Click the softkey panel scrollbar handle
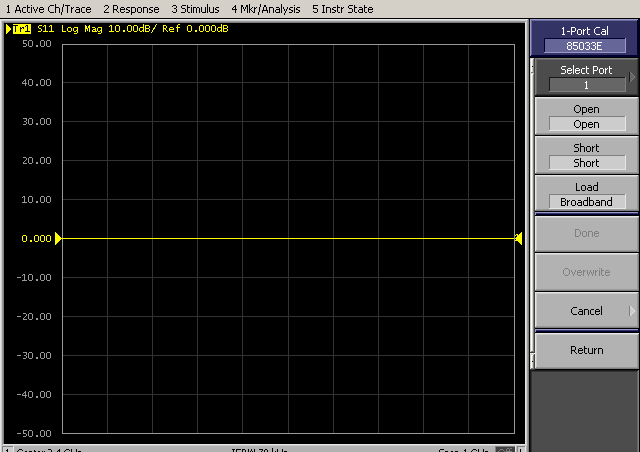Viewport: 640px width, 452px height. coord(532,214)
